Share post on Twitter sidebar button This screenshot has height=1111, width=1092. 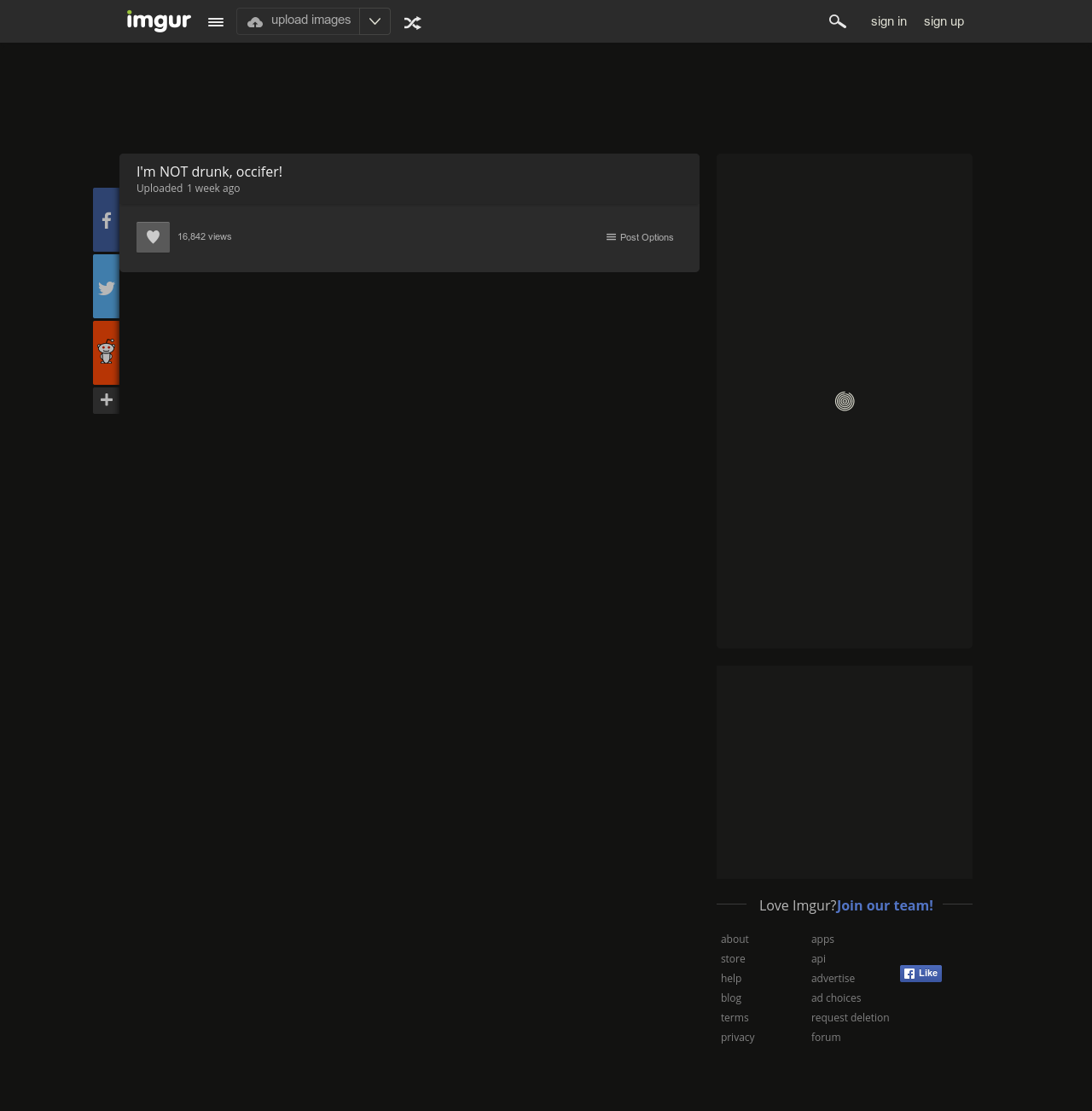[x=106, y=287]
